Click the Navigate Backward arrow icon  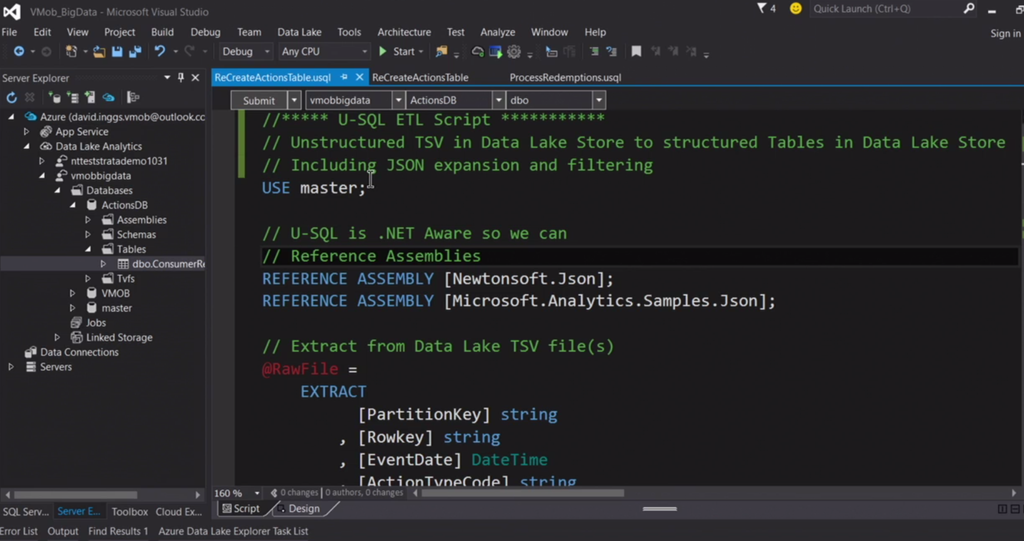18,52
